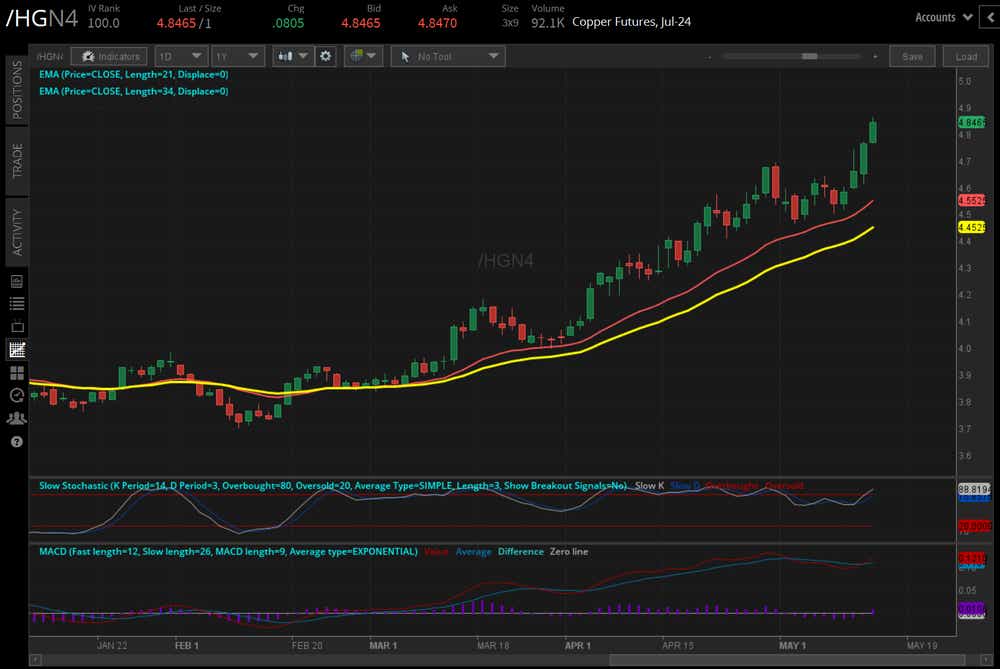1000x669 pixels.
Task: Select the charts icon in left sidebar
Action: 17,350
